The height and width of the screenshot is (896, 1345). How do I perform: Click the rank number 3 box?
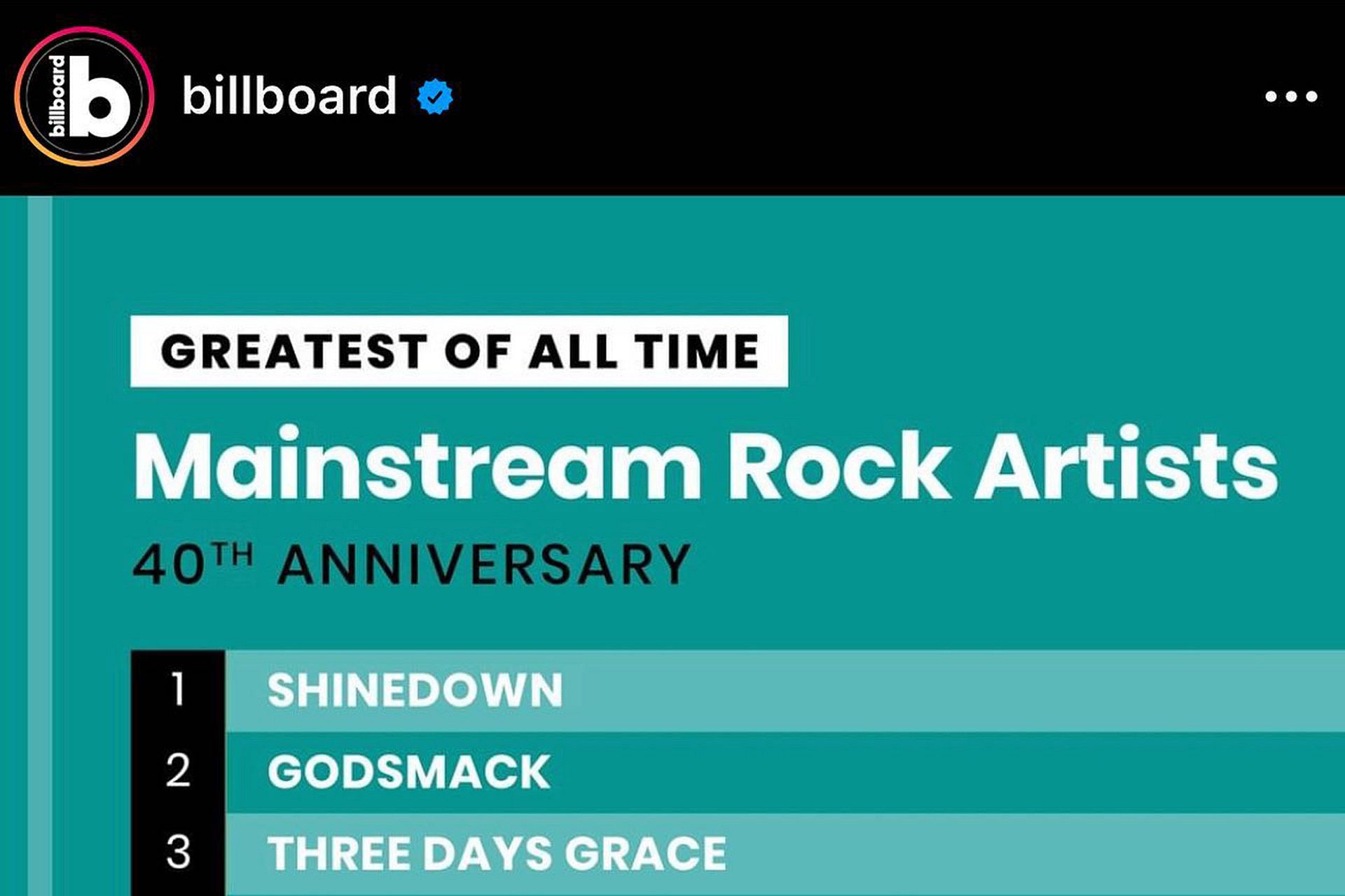[x=178, y=854]
